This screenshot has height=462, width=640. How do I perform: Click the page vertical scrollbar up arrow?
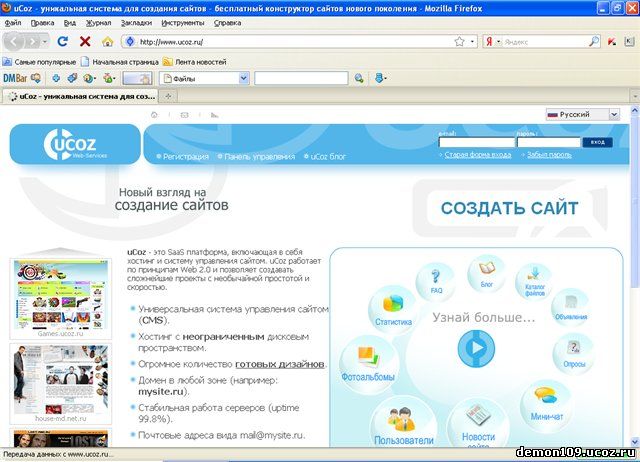pyautogui.click(x=635, y=111)
